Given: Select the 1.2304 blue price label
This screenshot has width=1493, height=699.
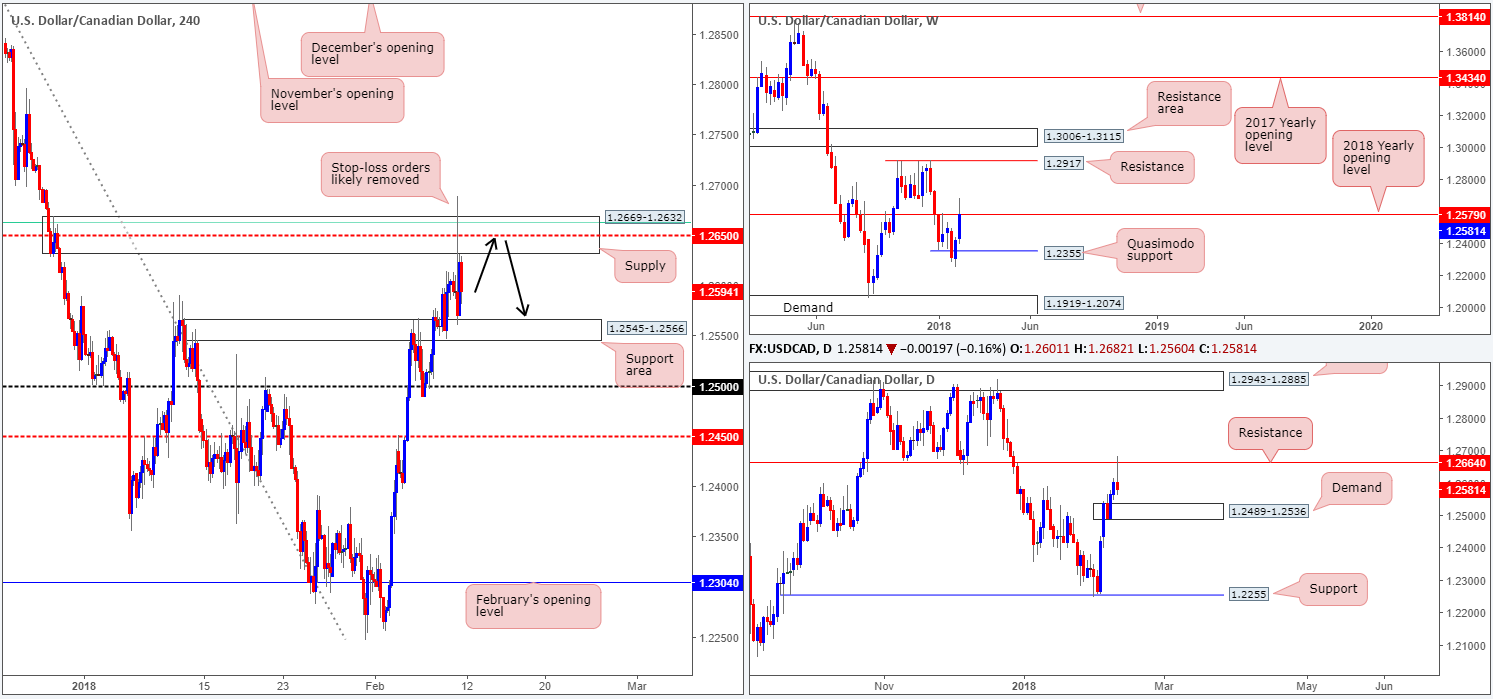Looking at the screenshot, I should [x=718, y=583].
